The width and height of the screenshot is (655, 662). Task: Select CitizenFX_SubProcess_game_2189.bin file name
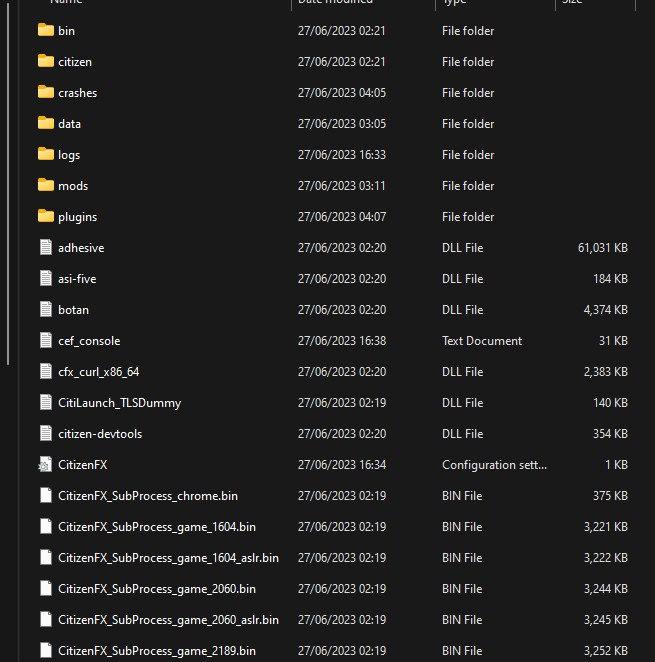tap(157, 651)
